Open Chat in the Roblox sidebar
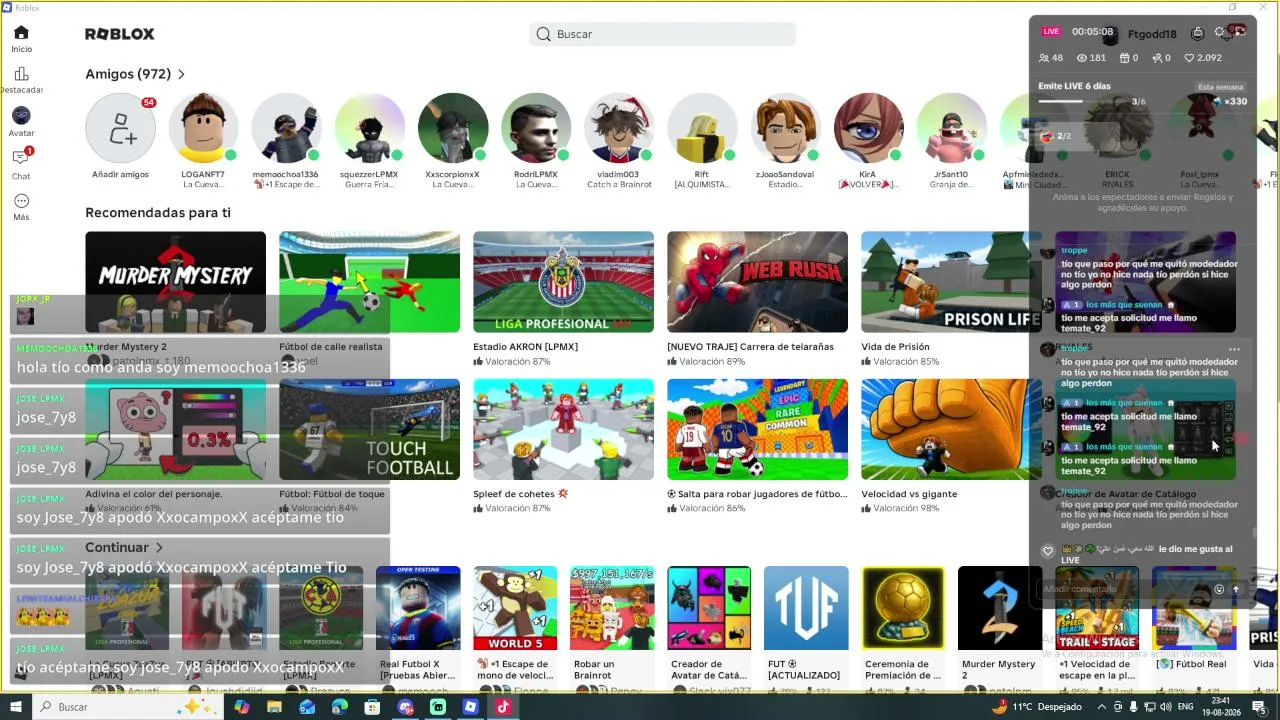Screen dimensions: 1280x720 point(21,163)
